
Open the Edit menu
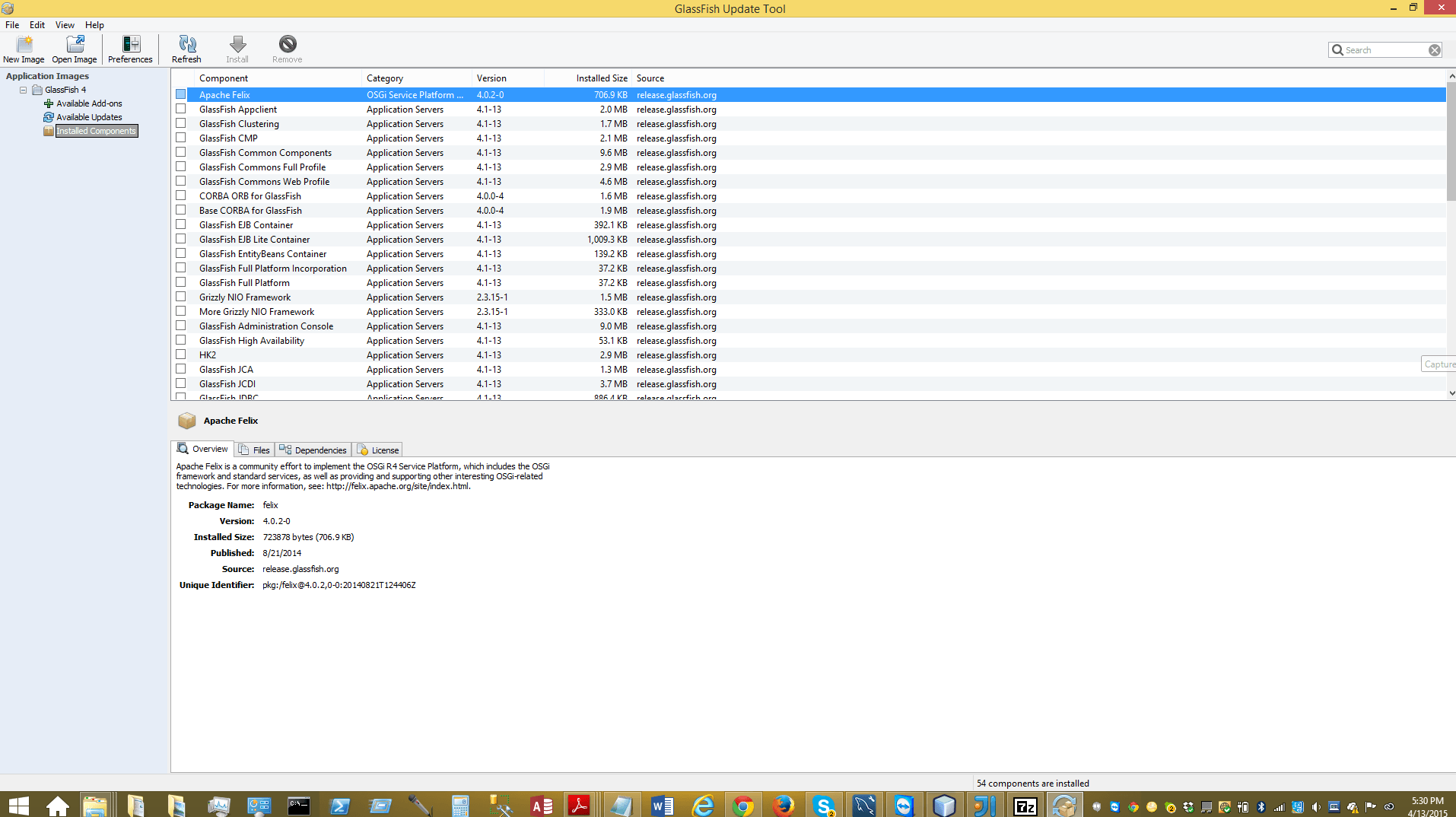click(x=37, y=25)
